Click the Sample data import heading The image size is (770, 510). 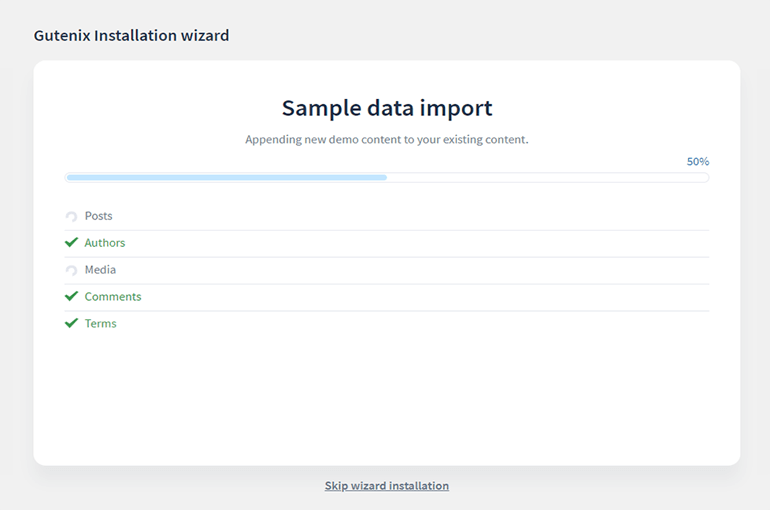pyautogui.click(x=387, y=108)
